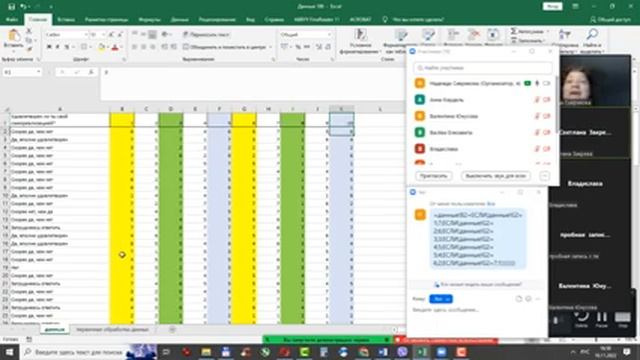Apply the yellow fill color

pyautogui.click(x=101, y=47)
